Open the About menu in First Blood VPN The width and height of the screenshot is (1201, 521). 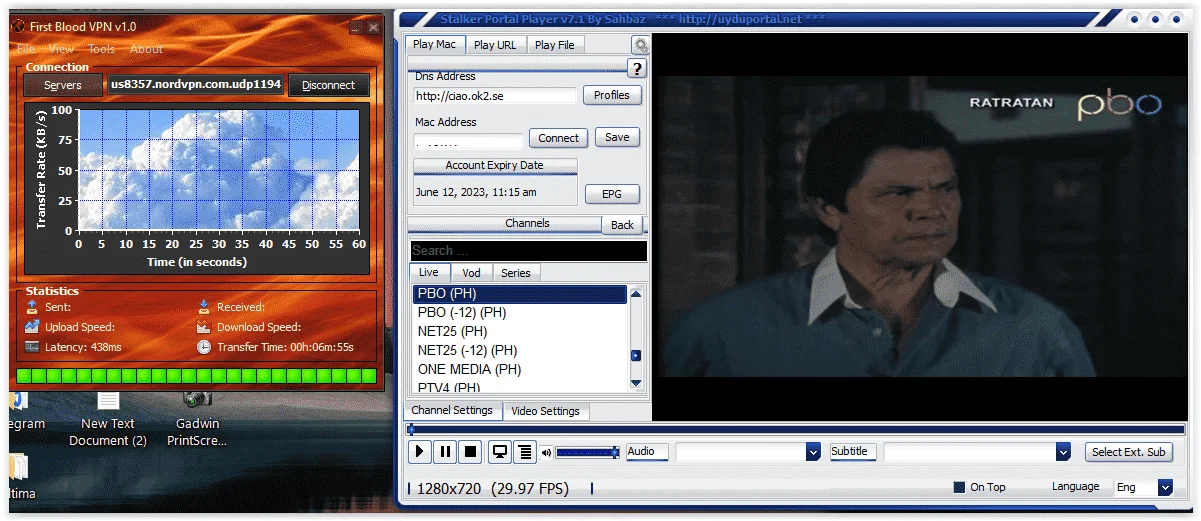pos(146,49)
